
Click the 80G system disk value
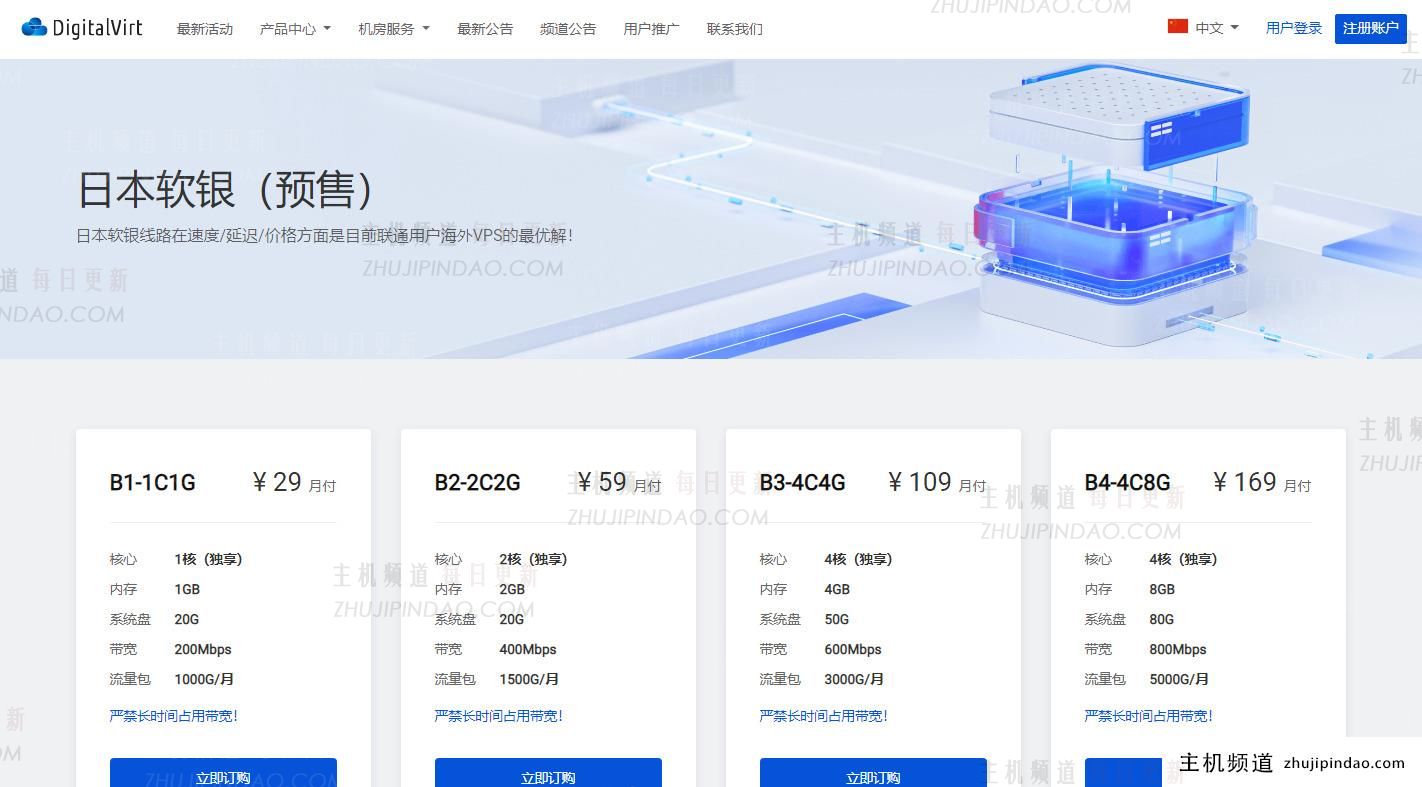click(1161, 619)
